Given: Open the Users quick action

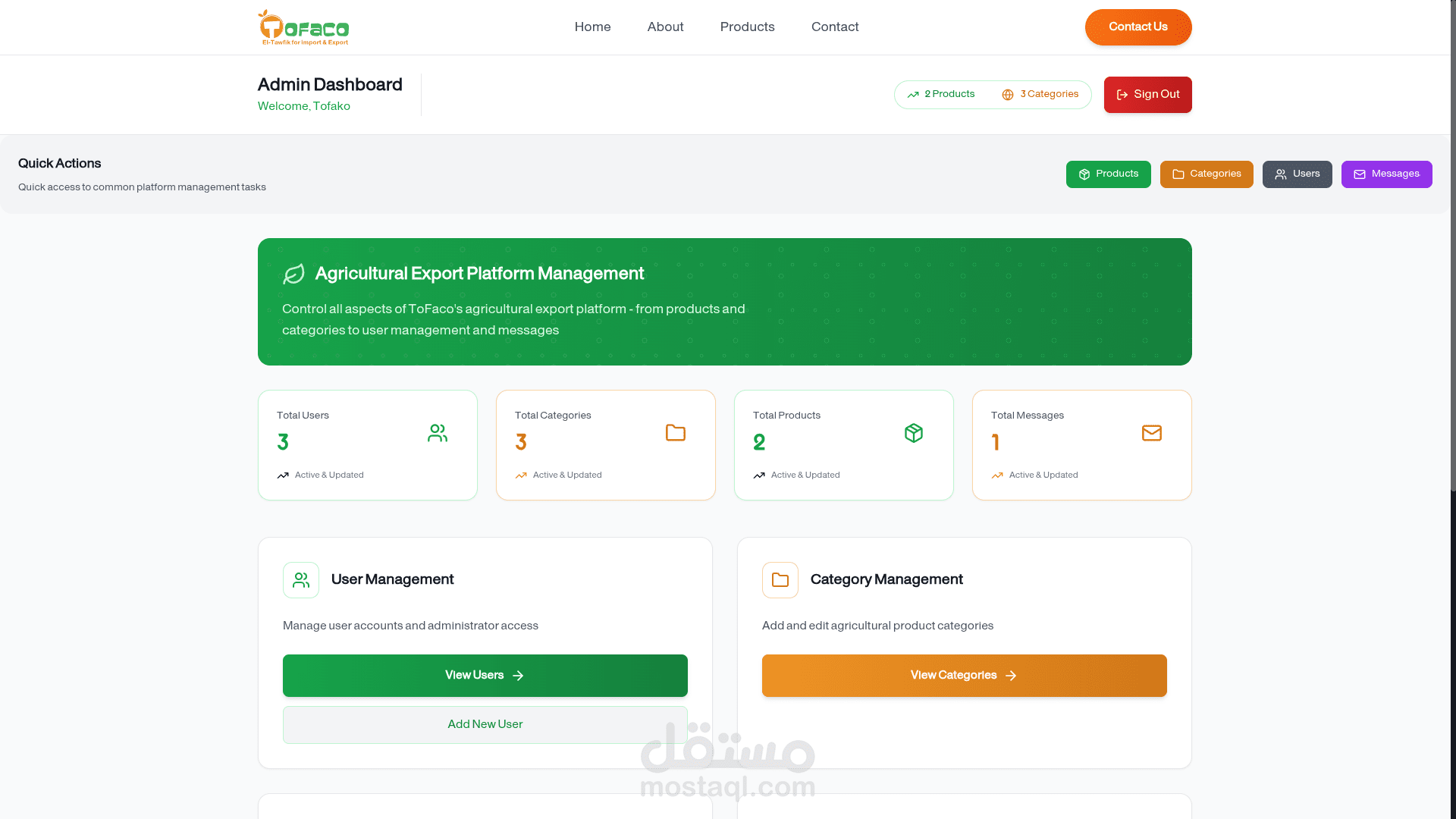Looking at the screenshot, I should (1297, 174).
